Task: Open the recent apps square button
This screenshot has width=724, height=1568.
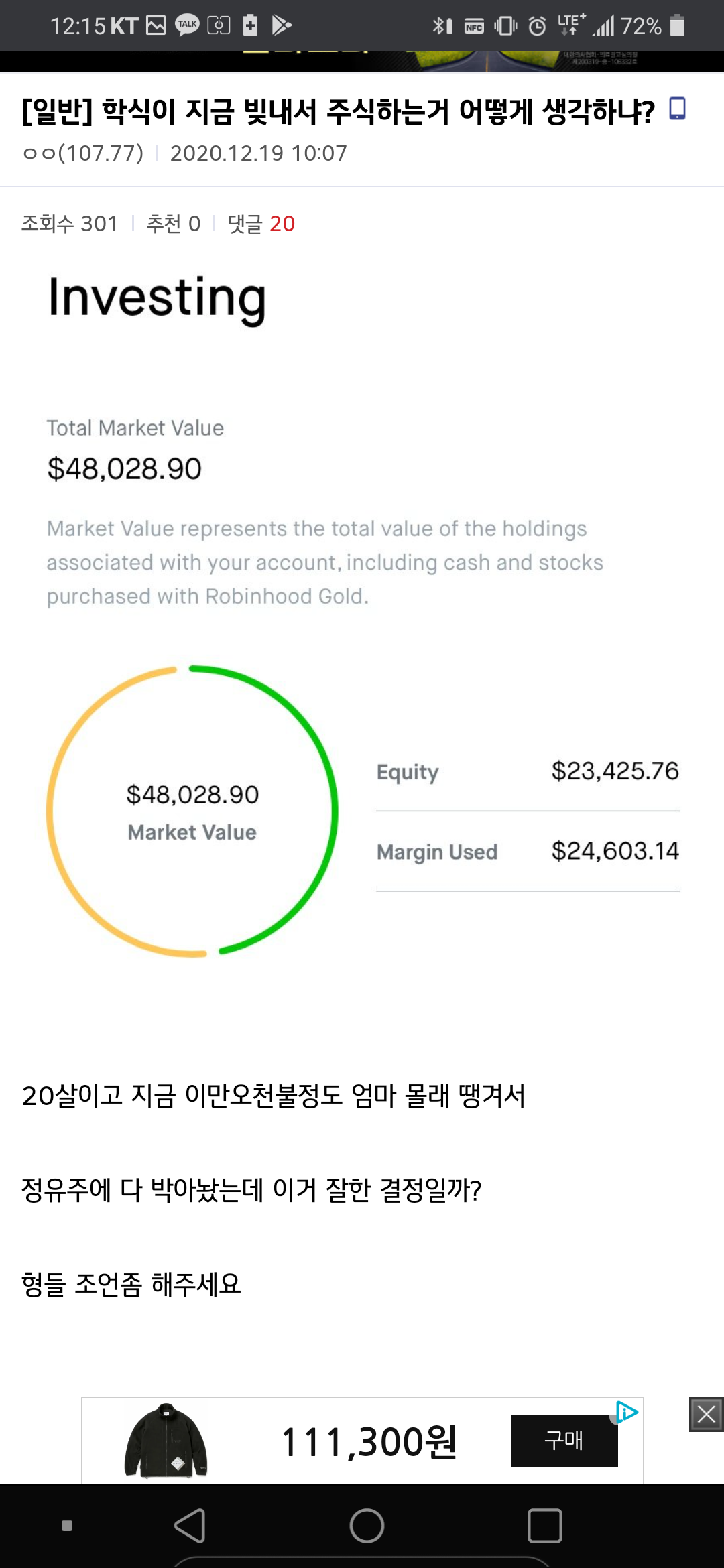Action: pos(544,1526)
